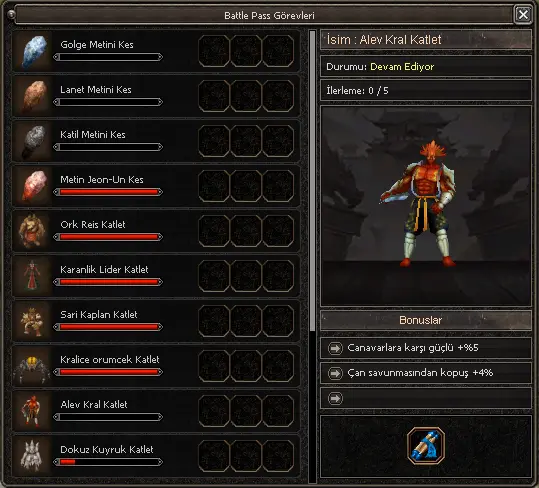Click the mission list scrollbar
The image size is (539, 488).
click(x=312, y=181)
